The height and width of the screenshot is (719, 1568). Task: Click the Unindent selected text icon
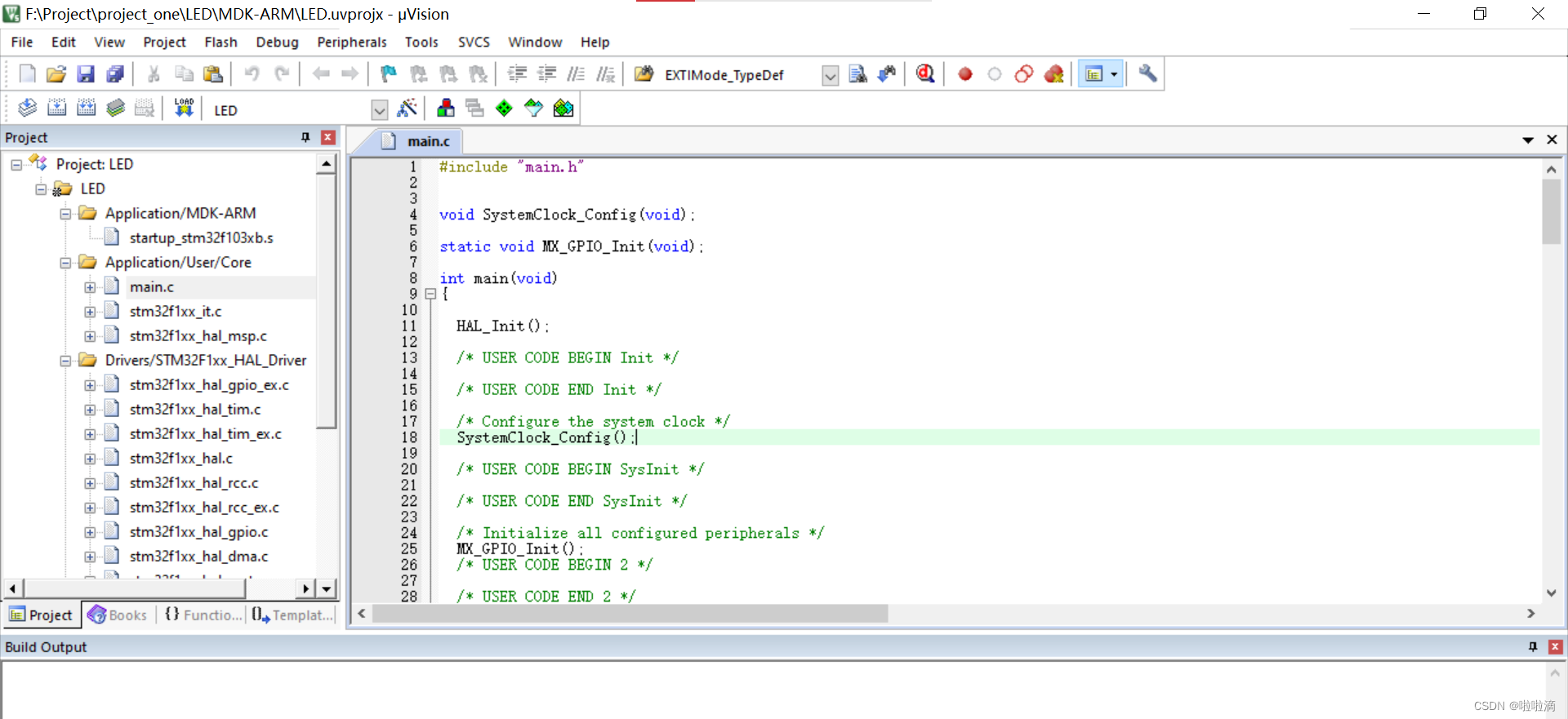pyautogui.click(x=546, y=74)
